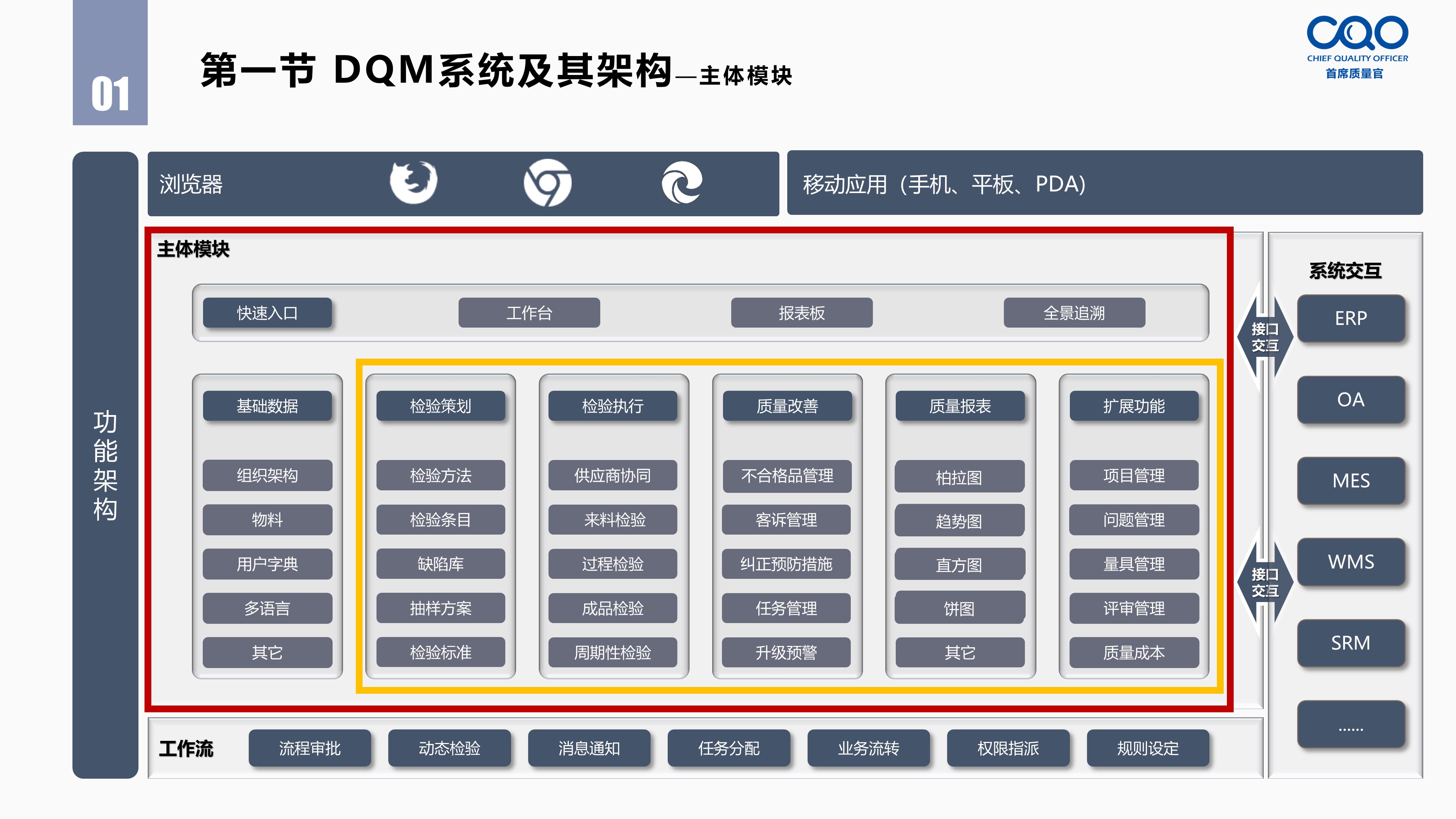
Task: Select 规则设定 workflow button
Action: [1148, 748]
